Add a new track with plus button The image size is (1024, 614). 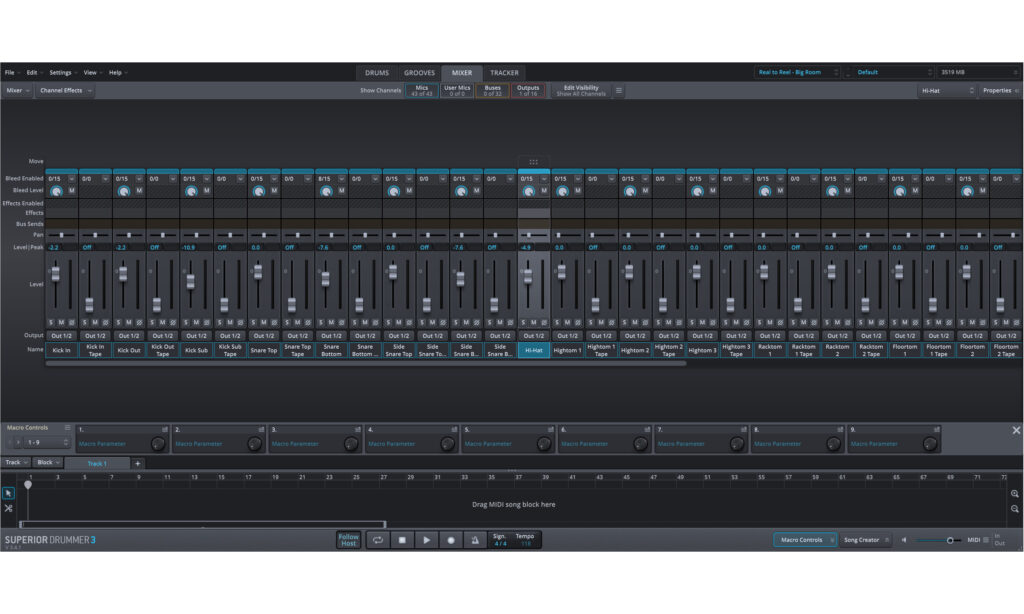pyautogui.click(x=137, y=463)
